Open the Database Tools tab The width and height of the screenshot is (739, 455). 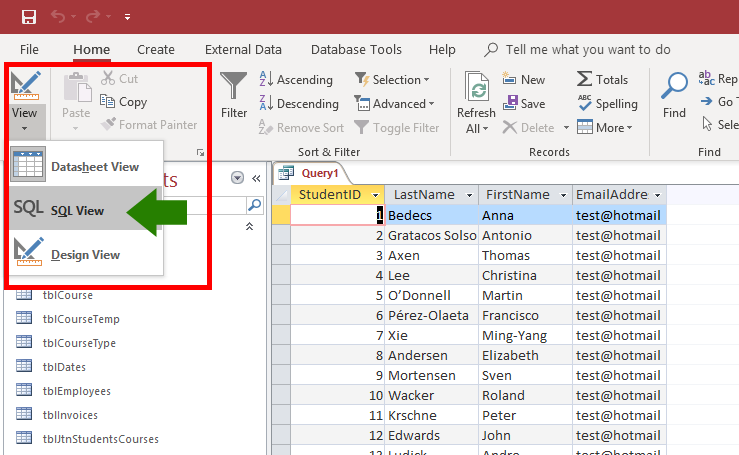pyautogui.click(x=356, y=50)
